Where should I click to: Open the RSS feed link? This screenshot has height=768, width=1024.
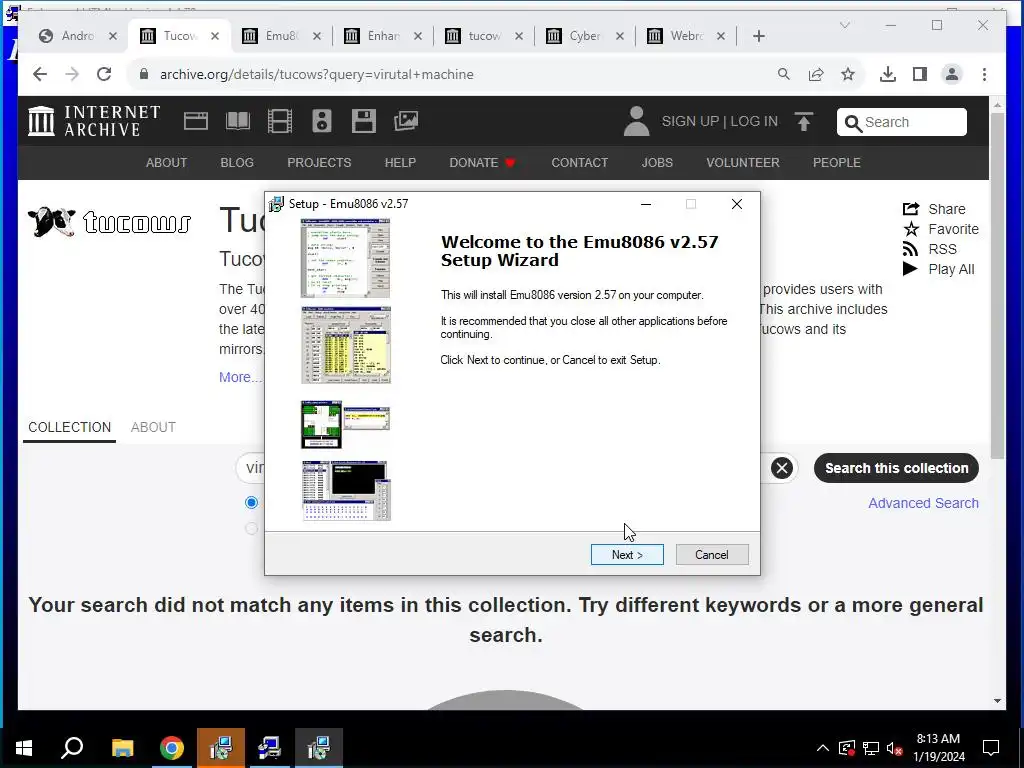(x=929, y=249)
